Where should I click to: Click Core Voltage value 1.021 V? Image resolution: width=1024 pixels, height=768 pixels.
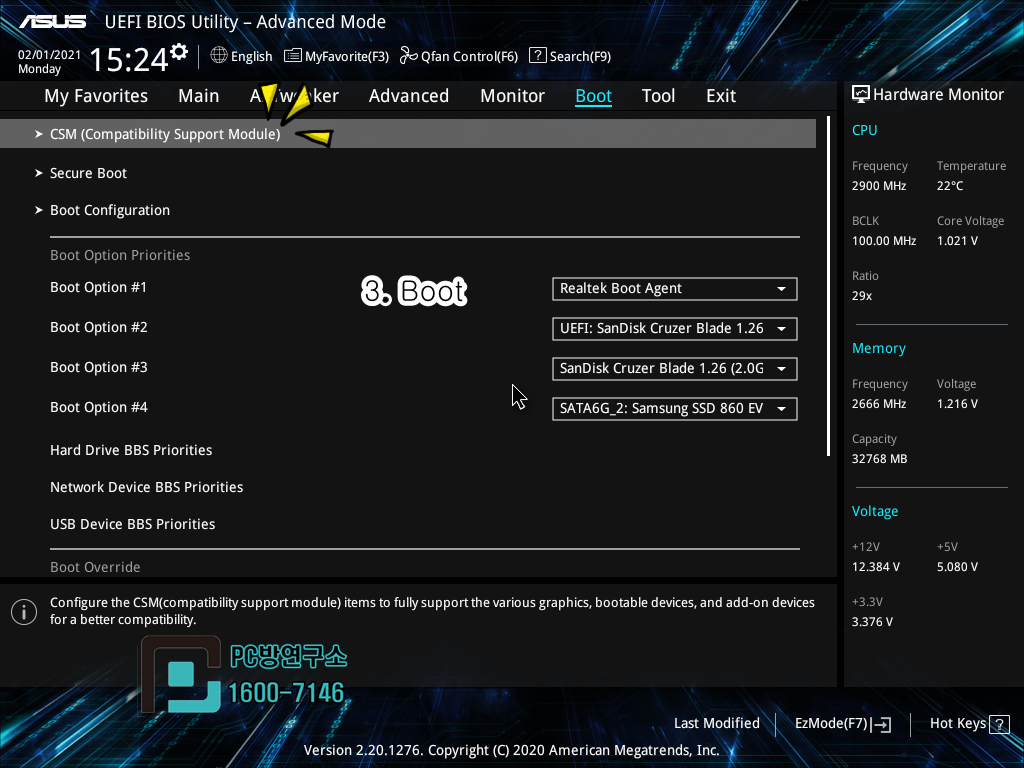[x=957, y=241]
